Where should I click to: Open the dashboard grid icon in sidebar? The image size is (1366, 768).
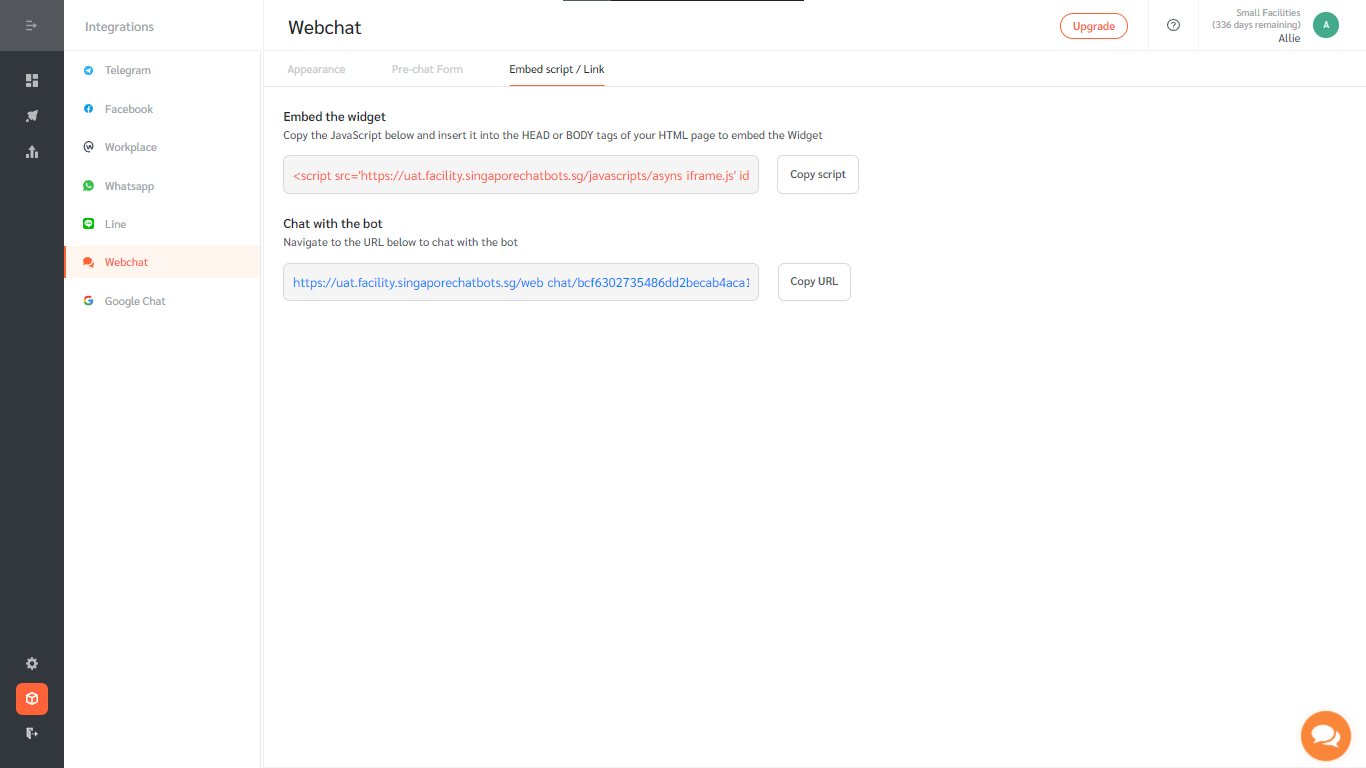click(31, 80)
